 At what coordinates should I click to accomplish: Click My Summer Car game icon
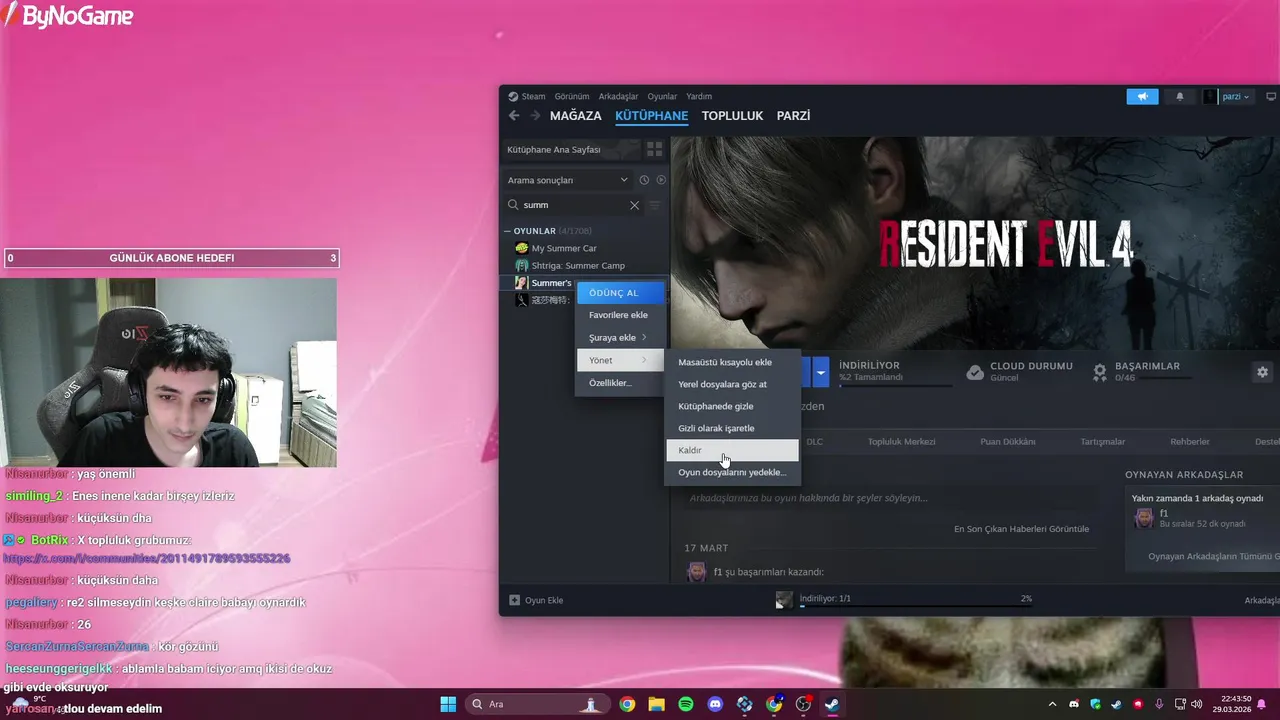coord(521,248)
